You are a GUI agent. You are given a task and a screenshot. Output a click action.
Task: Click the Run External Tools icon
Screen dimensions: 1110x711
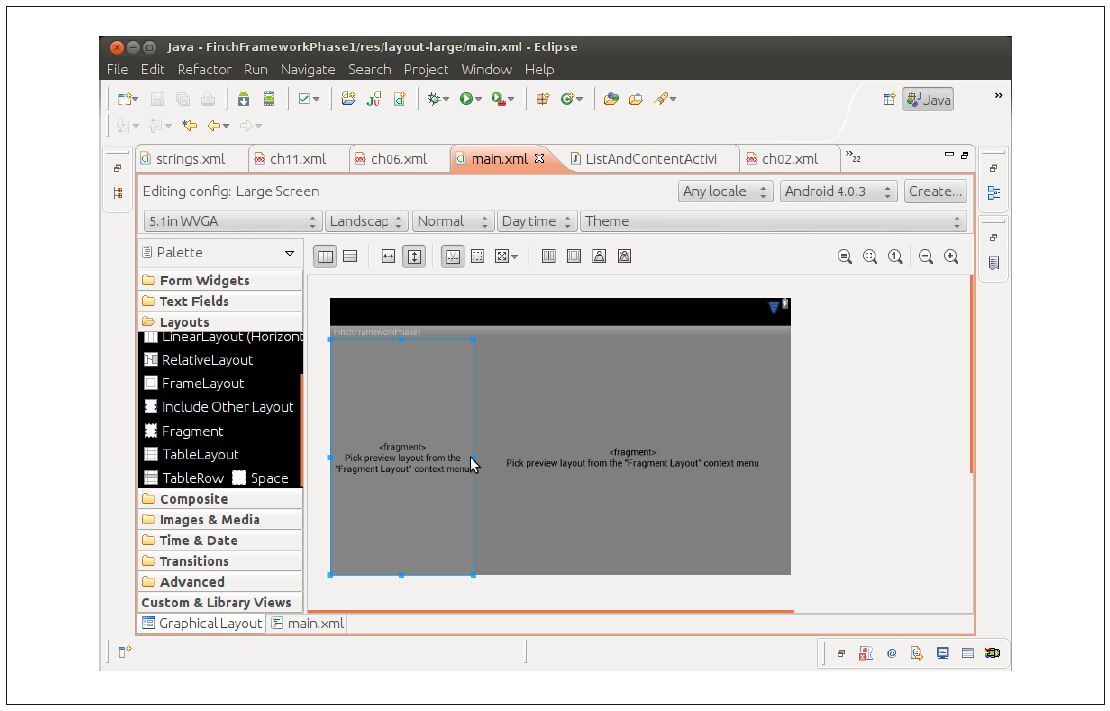498,99
